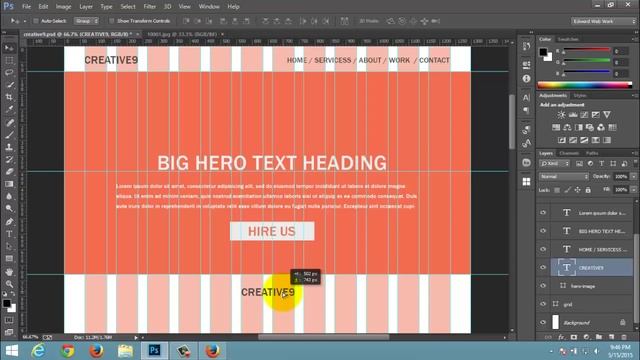This screenshot has width=640, height=360.
Task: Select the Eyedropper tool
Action: coord(9,109)
